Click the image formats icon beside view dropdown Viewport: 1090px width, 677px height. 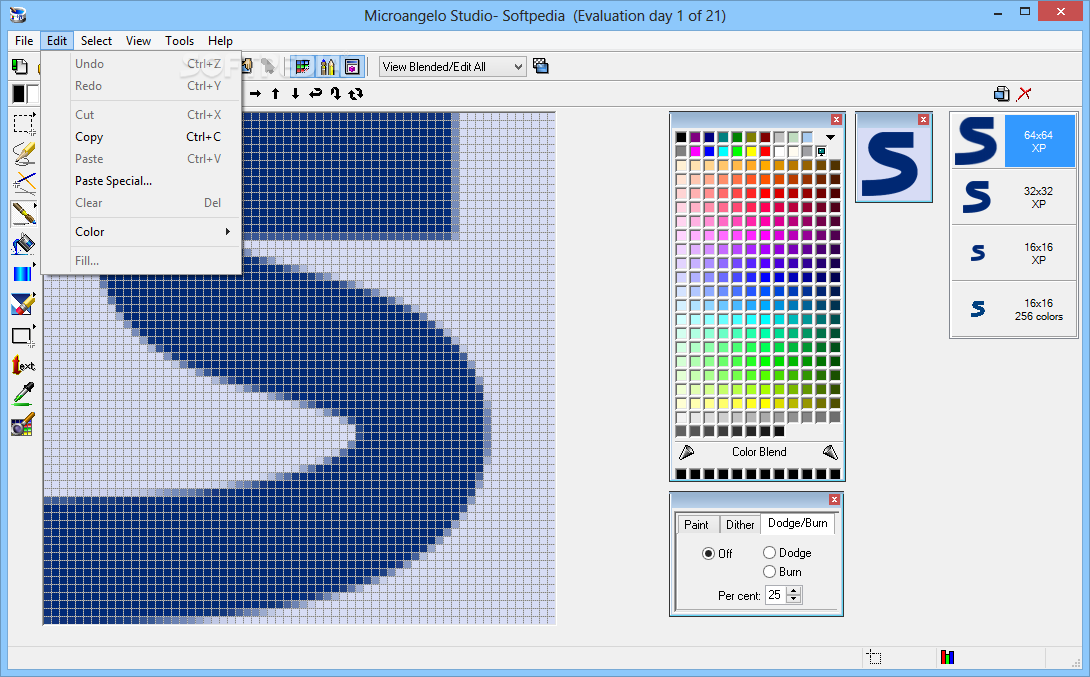[540, 66]
